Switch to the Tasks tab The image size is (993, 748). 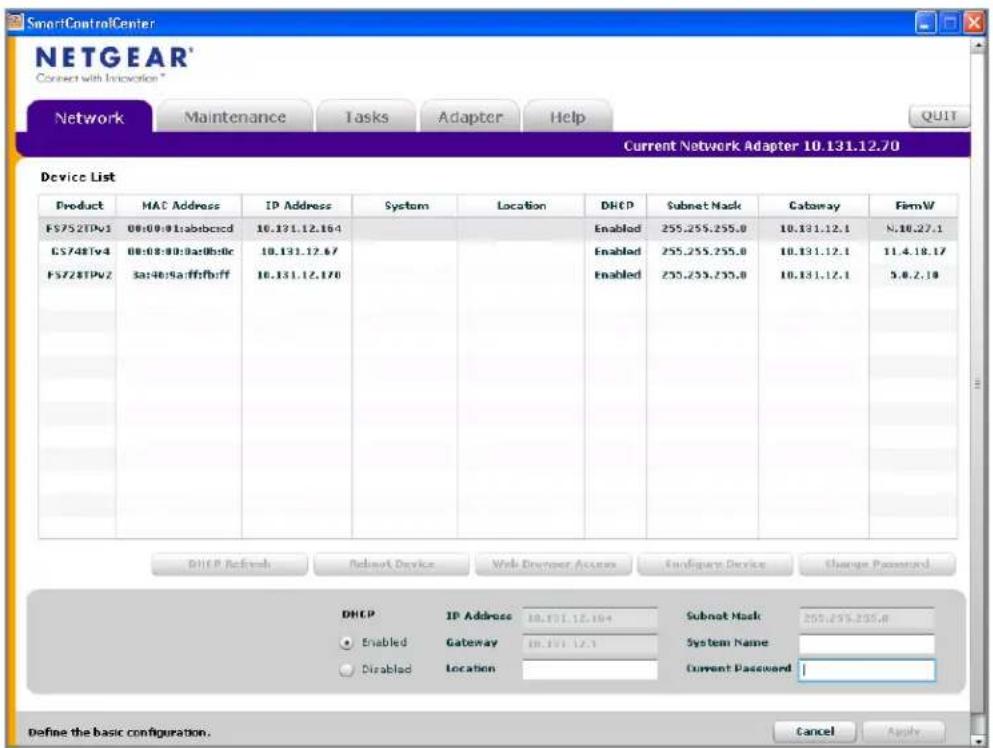[366, 117]
